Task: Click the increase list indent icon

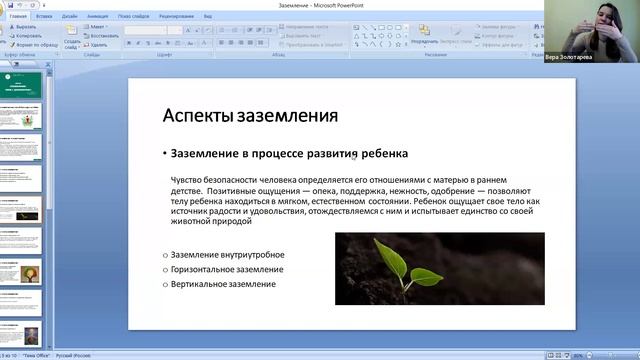Action: (x=259, y=30)
